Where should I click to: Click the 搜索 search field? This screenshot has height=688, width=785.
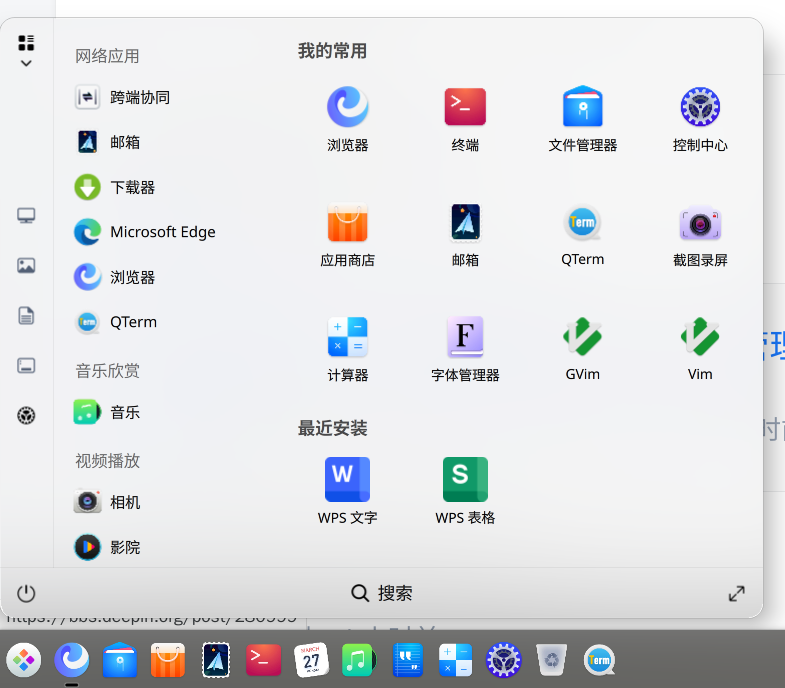pyautogui.click(x=381, y=593)
